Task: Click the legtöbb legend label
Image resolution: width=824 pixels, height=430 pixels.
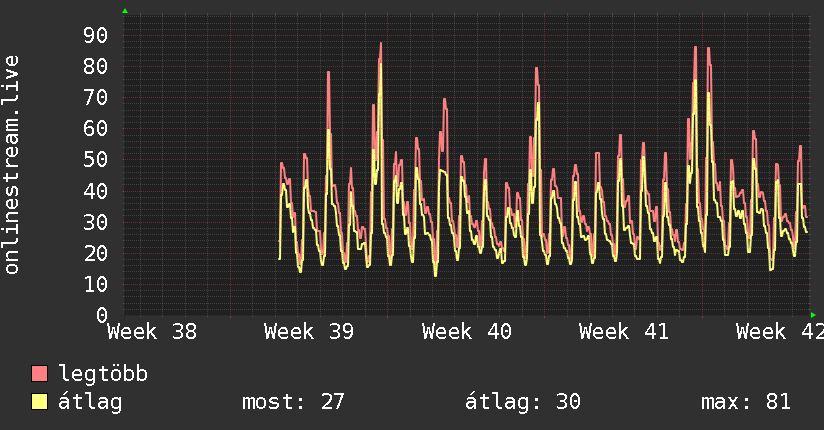Action: (x=103, y=374)
